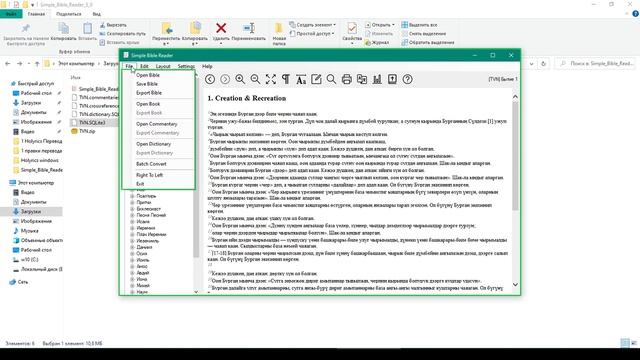Open the font size icon in reader toolbar
640x360 pixels.
point(301,79)
